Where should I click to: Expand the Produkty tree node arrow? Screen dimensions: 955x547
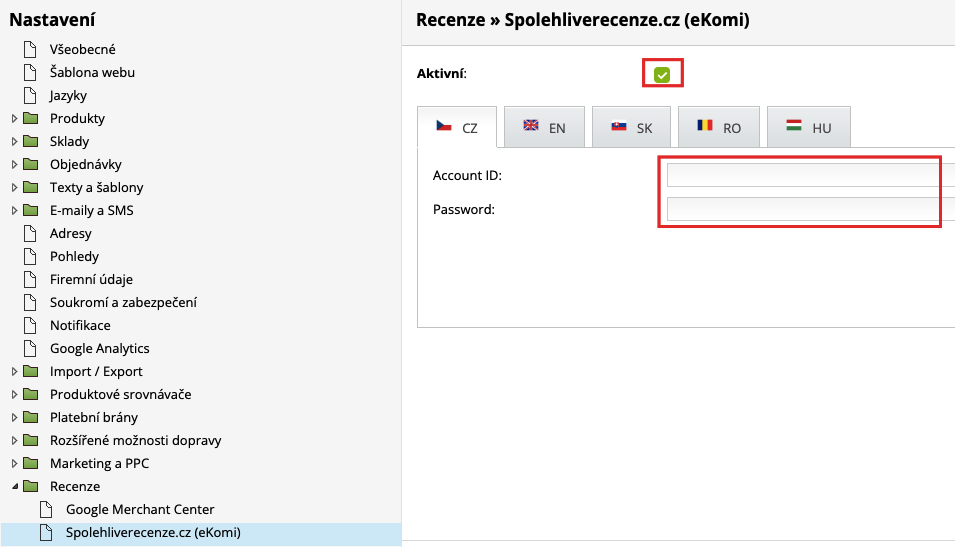pyautogui.click(x=14, y=118)
